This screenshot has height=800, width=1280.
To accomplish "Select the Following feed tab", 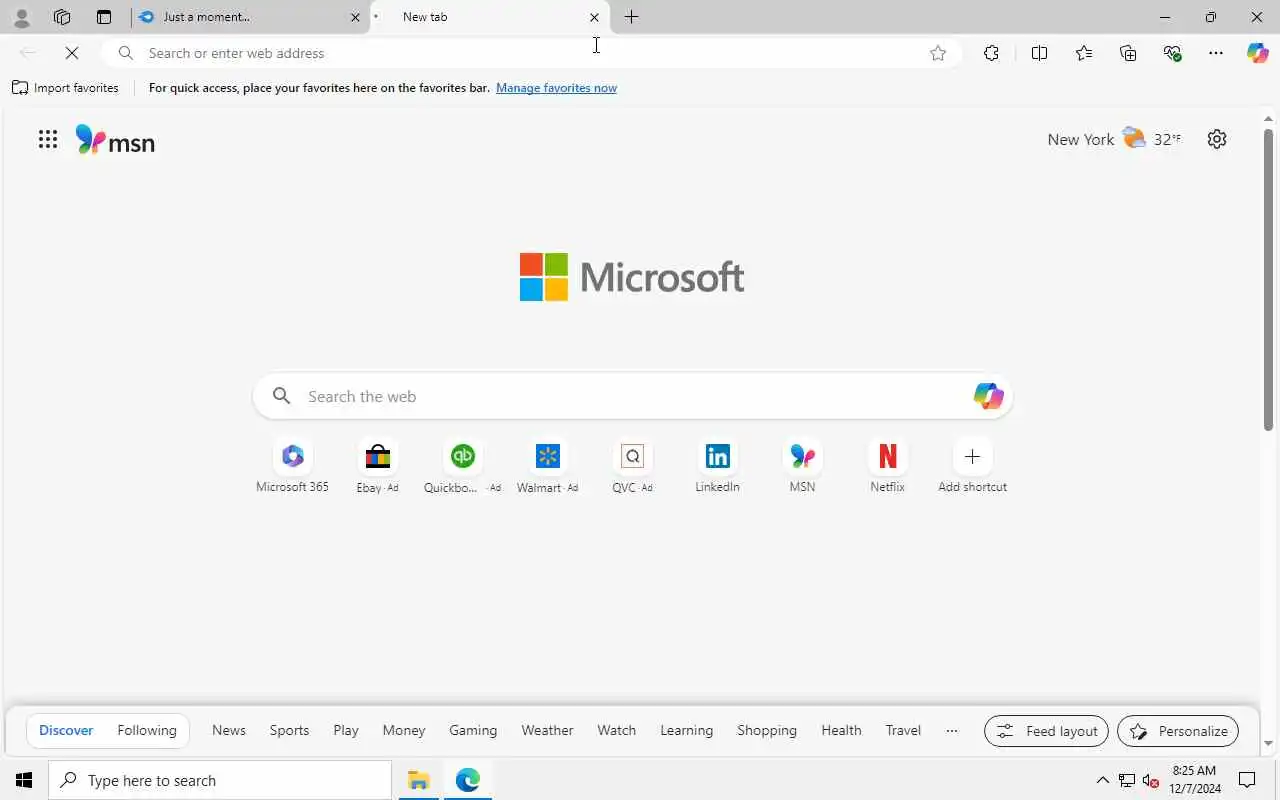I will [147, 730].
